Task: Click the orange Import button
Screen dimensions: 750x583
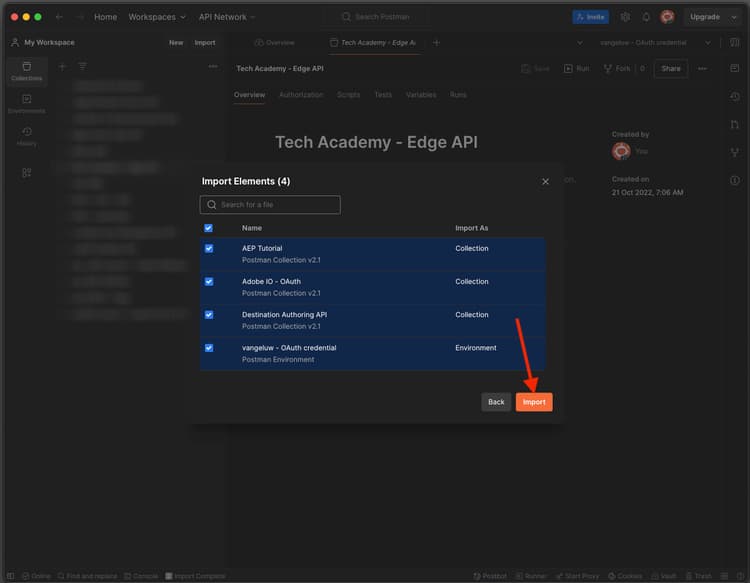Action: click(534, 402)
